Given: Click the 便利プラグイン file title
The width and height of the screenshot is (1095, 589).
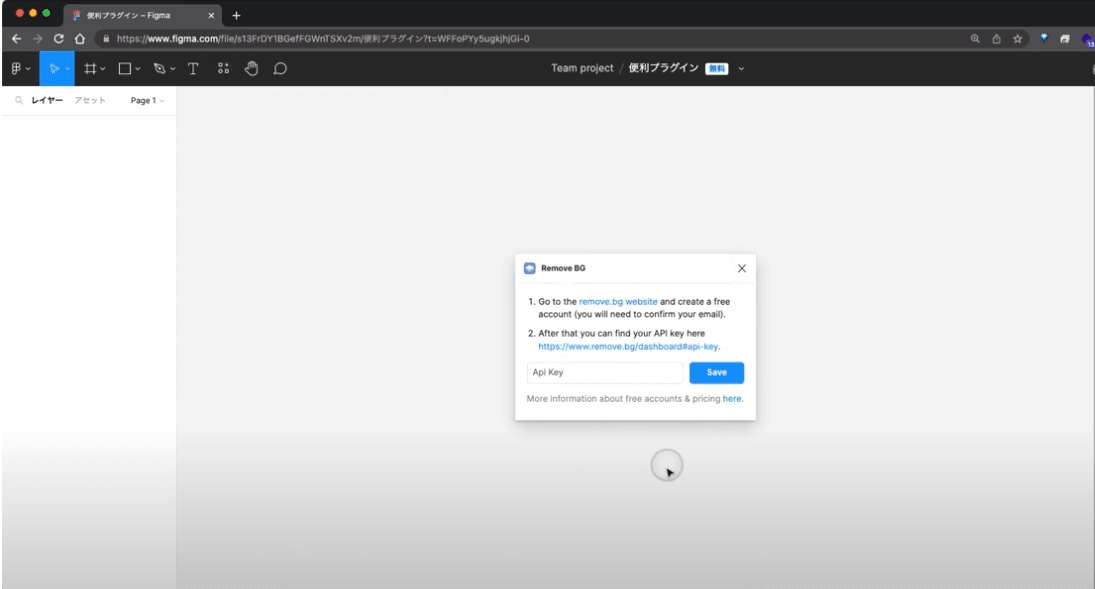Looking at the screenshot, I should (x=663, y=68).
